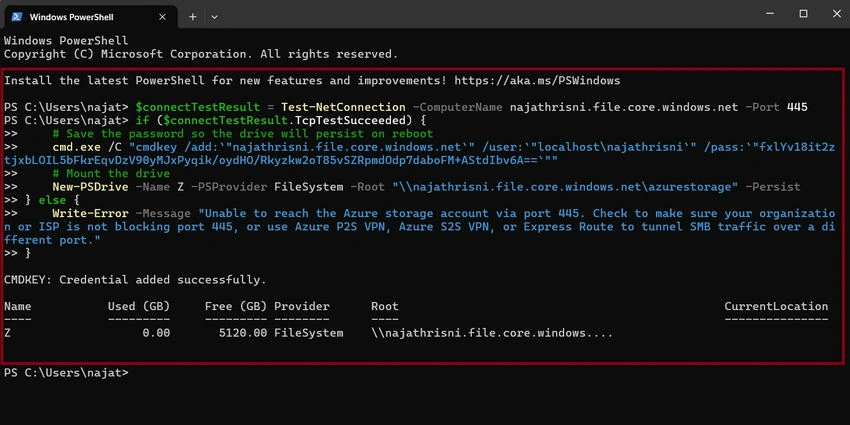Click the \\najathrisni...\azurestorage root path string

565,187
